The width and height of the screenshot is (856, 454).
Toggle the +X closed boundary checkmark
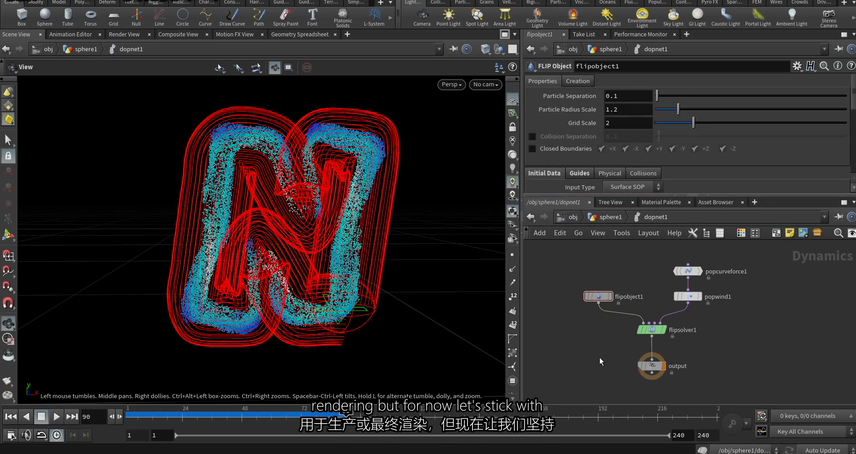click(603, 149)
